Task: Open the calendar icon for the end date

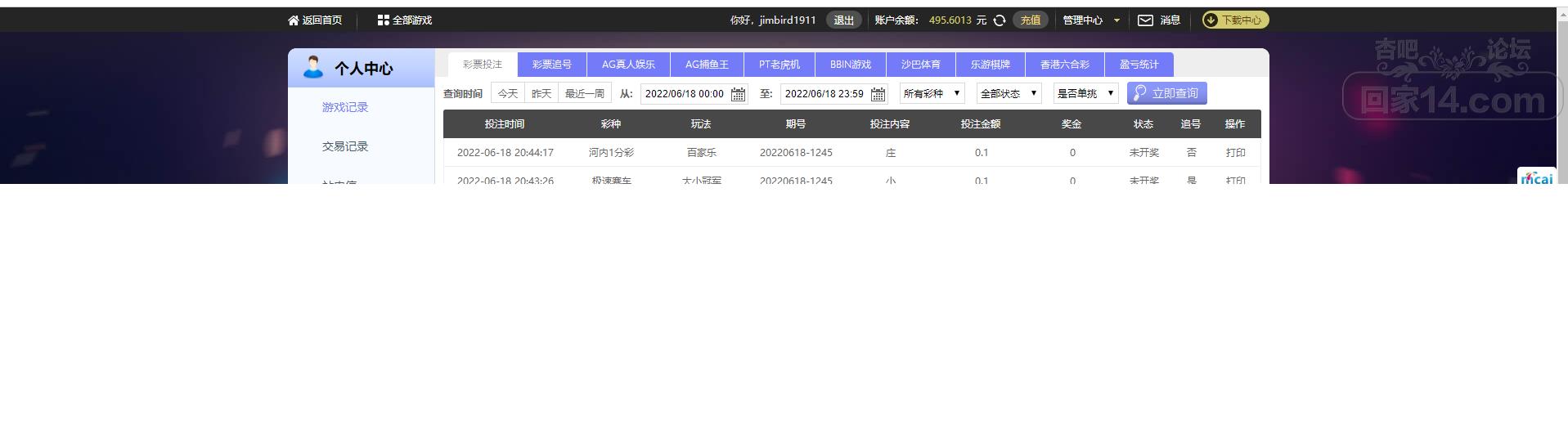Action: point(878,94)
